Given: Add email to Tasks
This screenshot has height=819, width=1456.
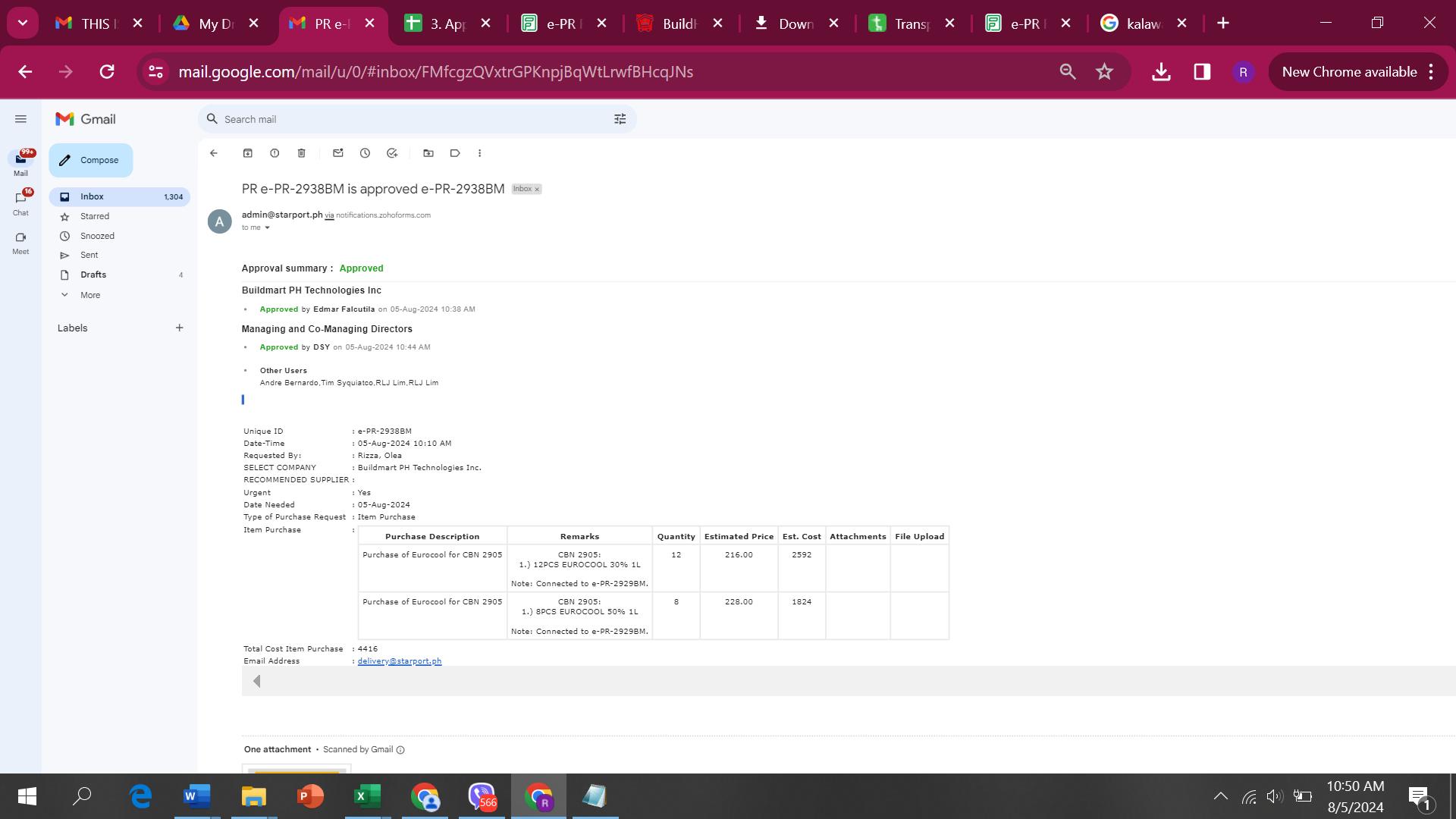Looking at the screenshot, I should (392, 153).
